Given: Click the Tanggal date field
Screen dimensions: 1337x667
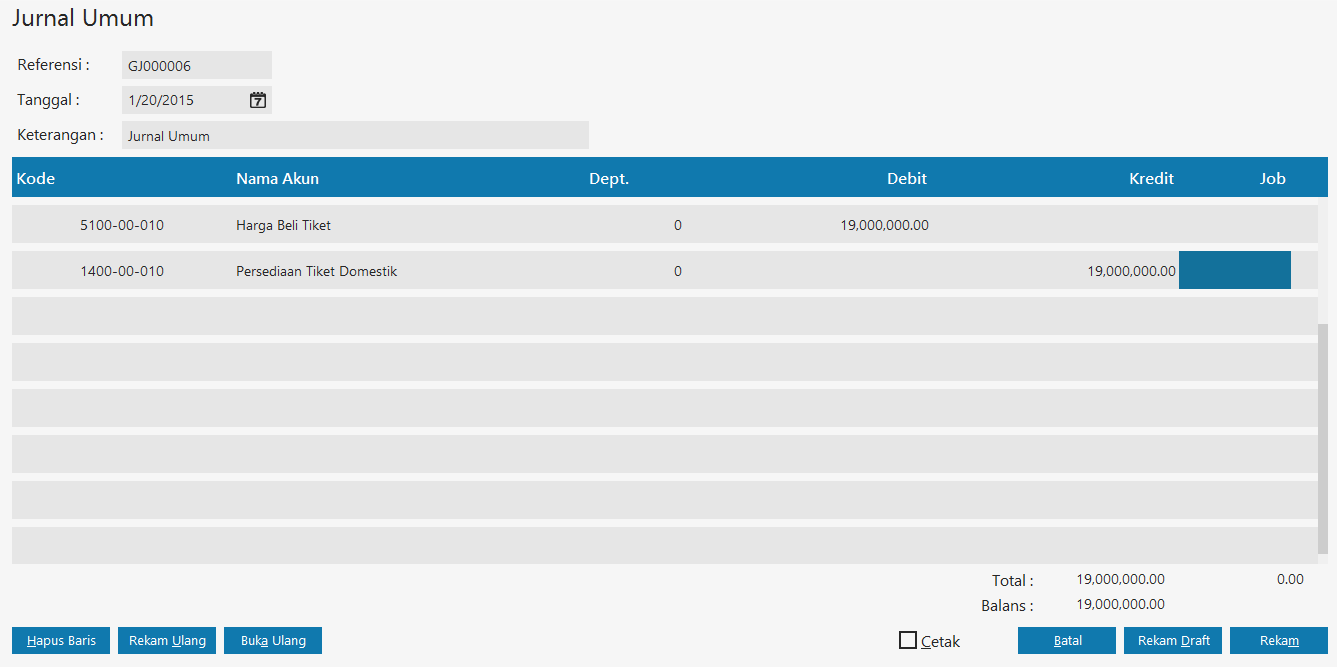Looking at the screenshot, I should point(185,100).
